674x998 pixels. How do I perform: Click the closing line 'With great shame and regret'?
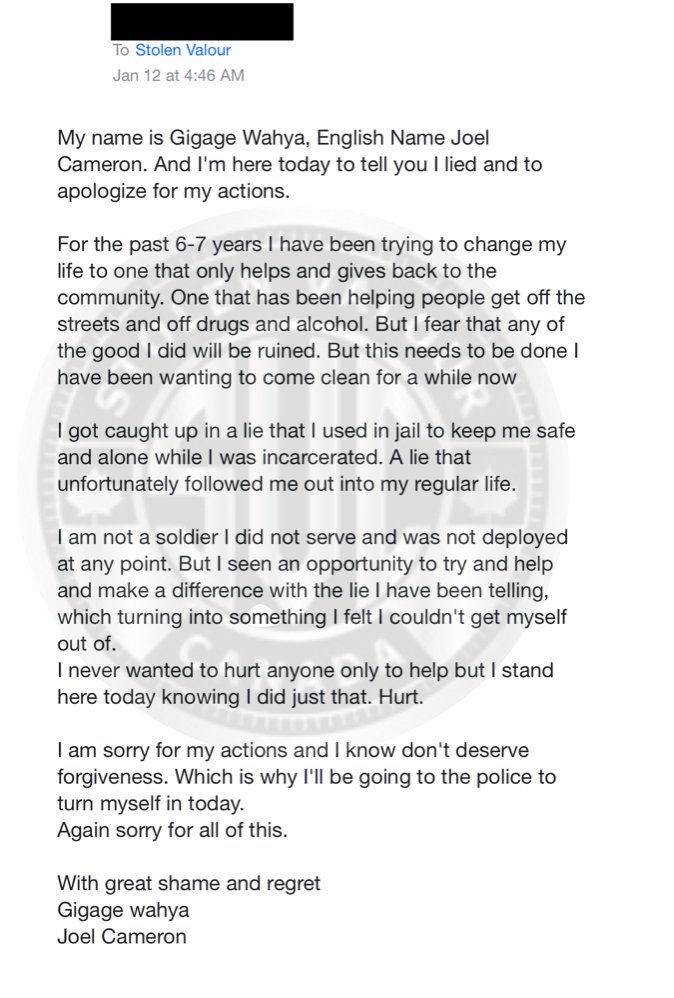tap(188, 884)
